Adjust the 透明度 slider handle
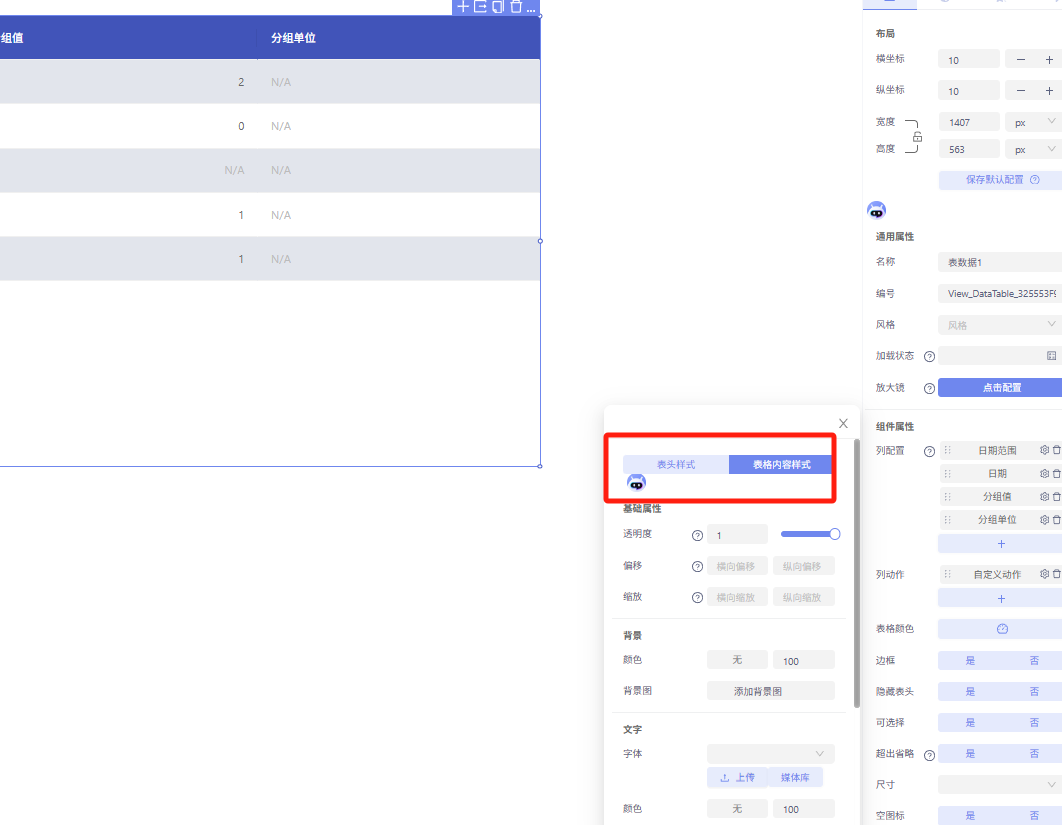The width and height of the screenshot is (1062, 825). click(x=834, y=534)
